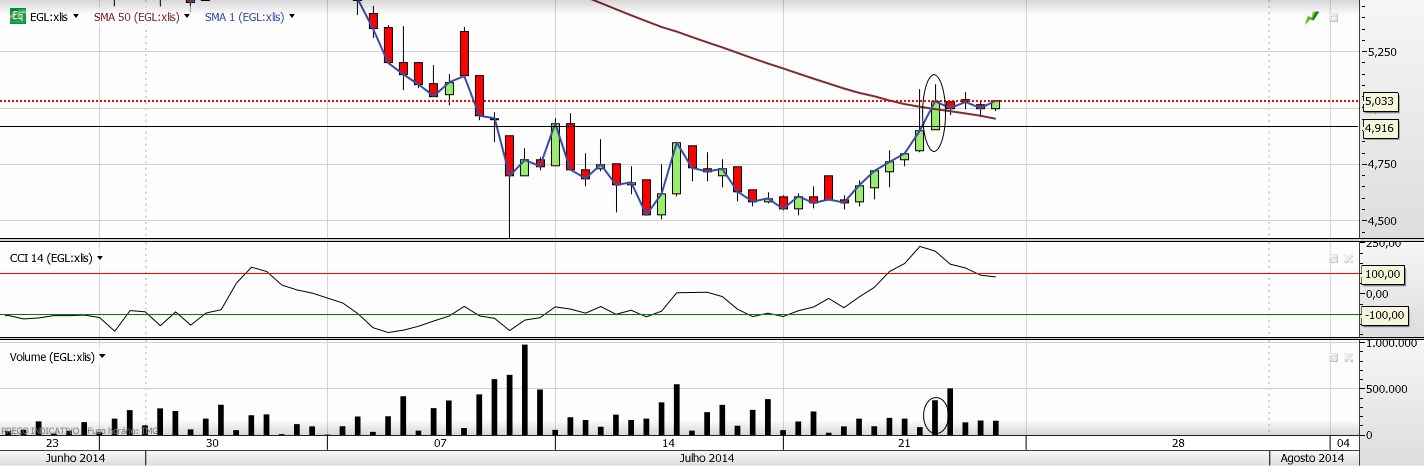Open the SMA 50 (EGL:xlis) indicator dropdown
Screen dimensions: 1424x466
(x=188, y=17)
